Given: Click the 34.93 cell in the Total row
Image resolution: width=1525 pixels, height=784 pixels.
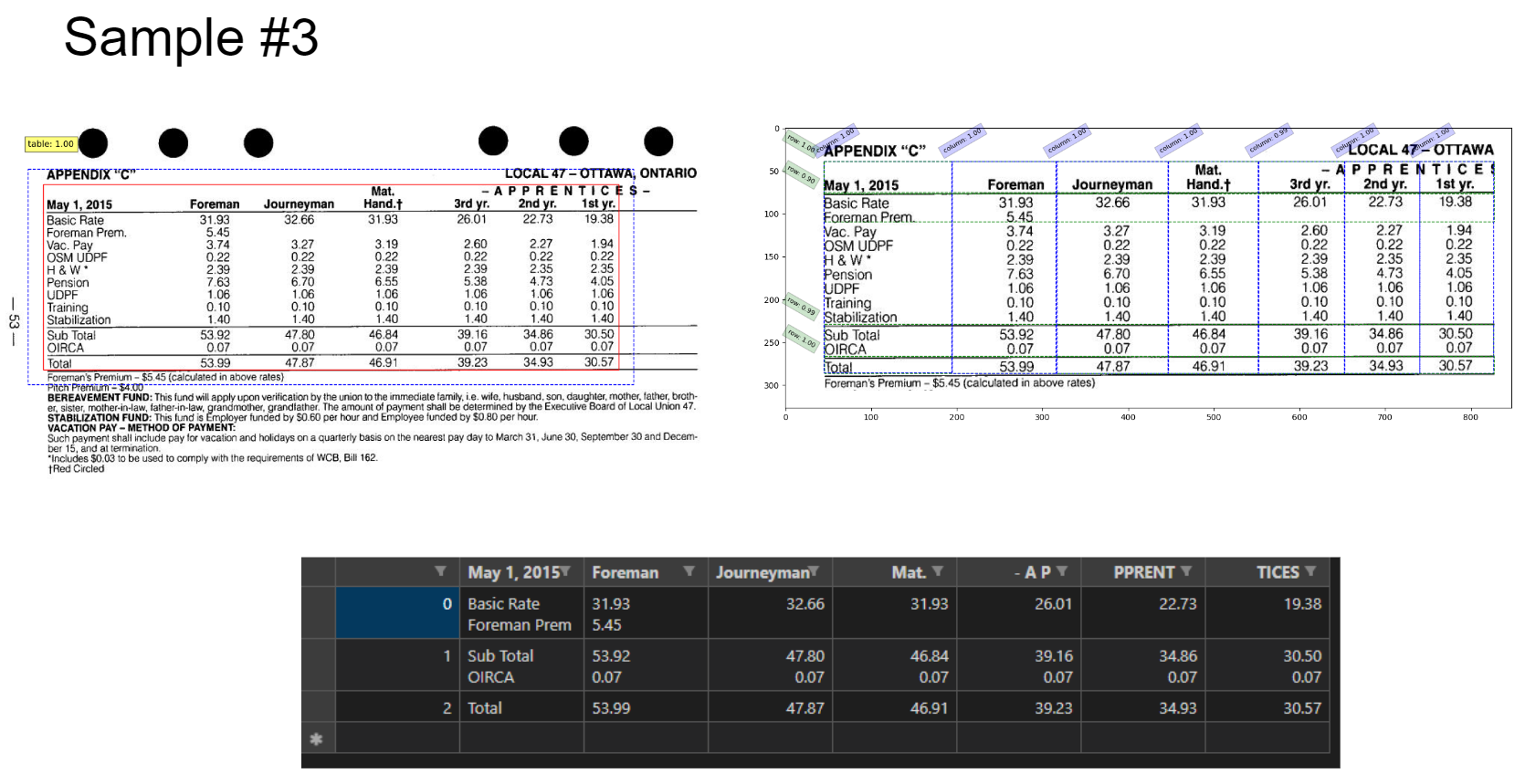Looking at the screenshot, I should [x=1142, y=707].
